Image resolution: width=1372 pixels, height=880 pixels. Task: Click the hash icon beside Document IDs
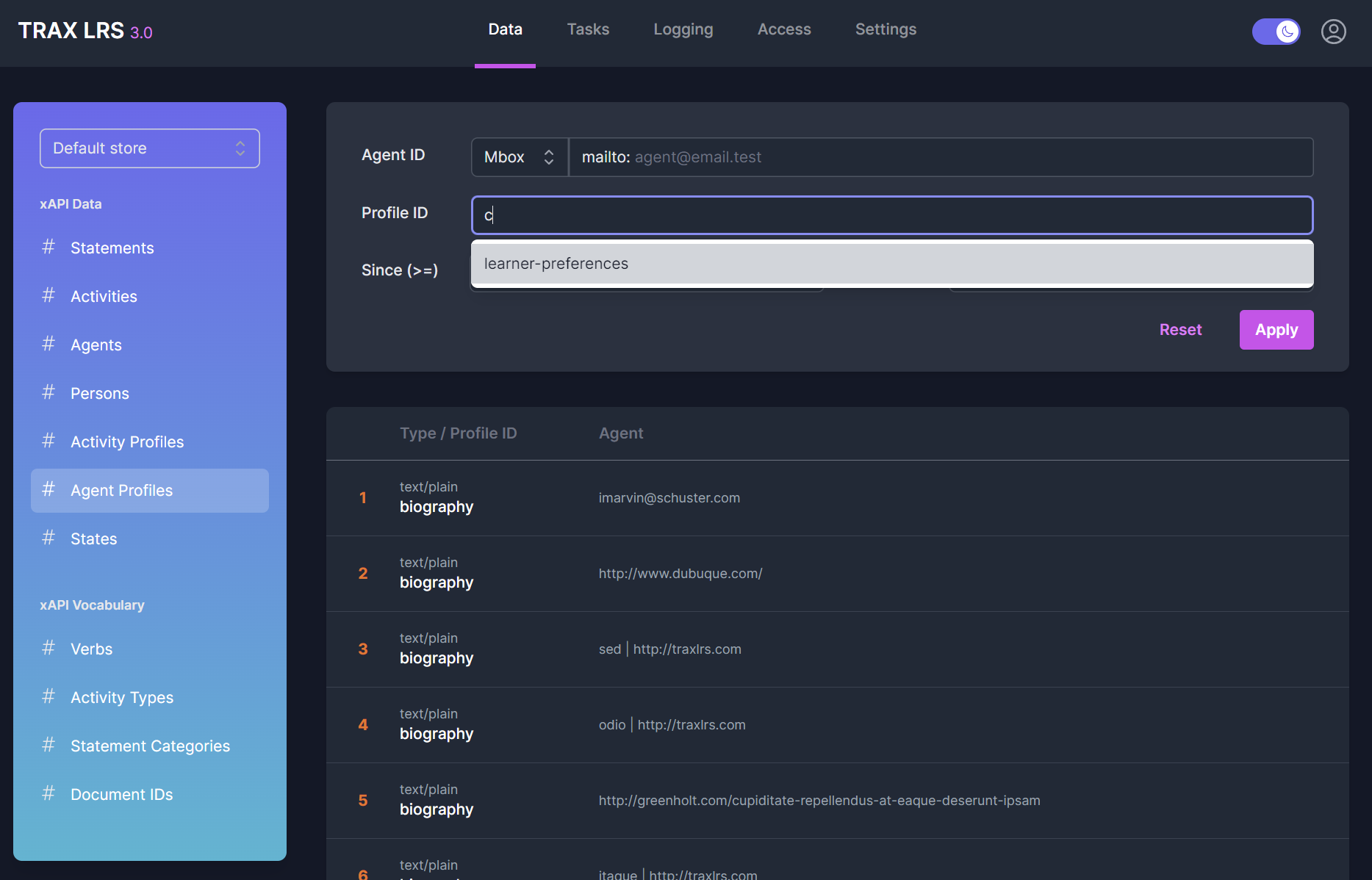click(x=49, y=794)
